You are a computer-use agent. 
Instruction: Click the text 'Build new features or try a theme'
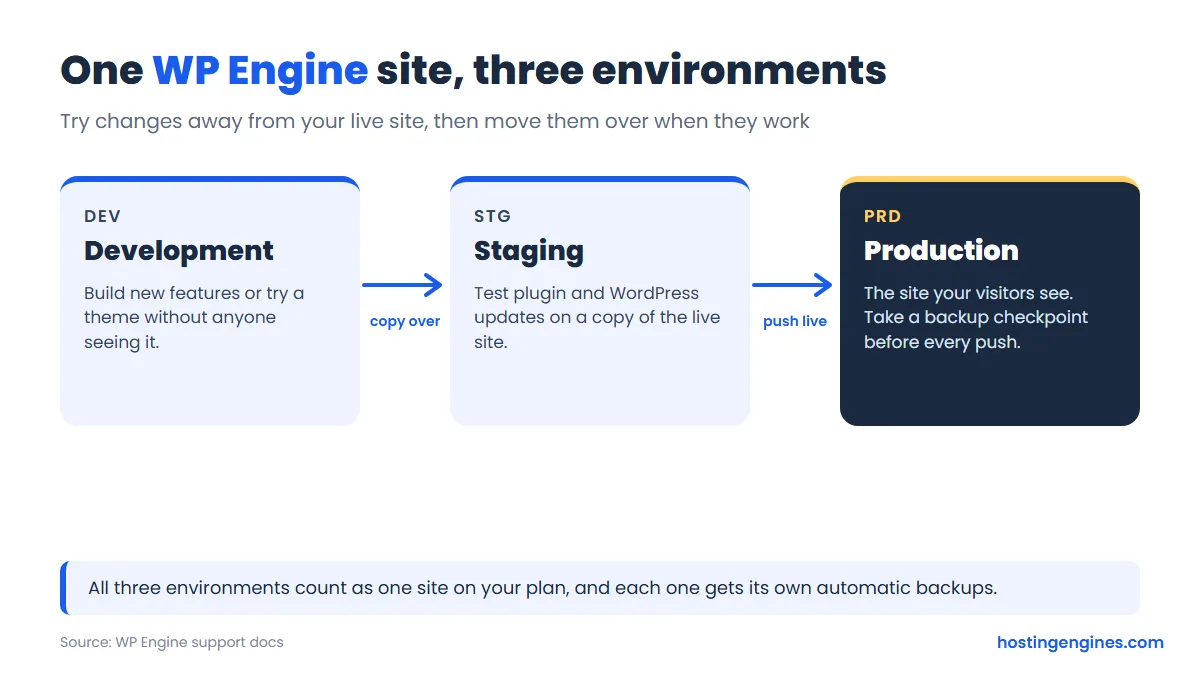pos(194,317)
